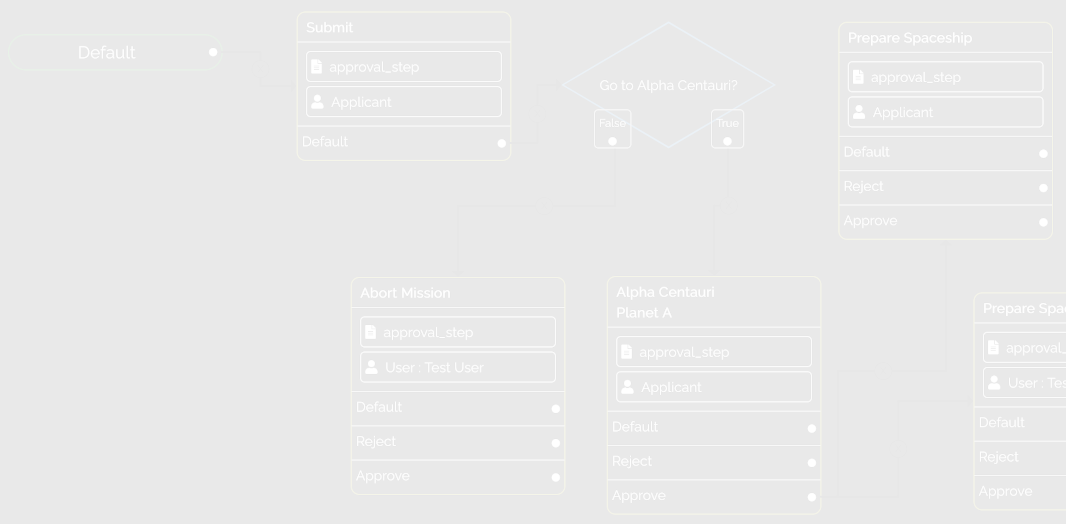Click the Reject label in Alpha Centauri Planet A

point(632,461)
